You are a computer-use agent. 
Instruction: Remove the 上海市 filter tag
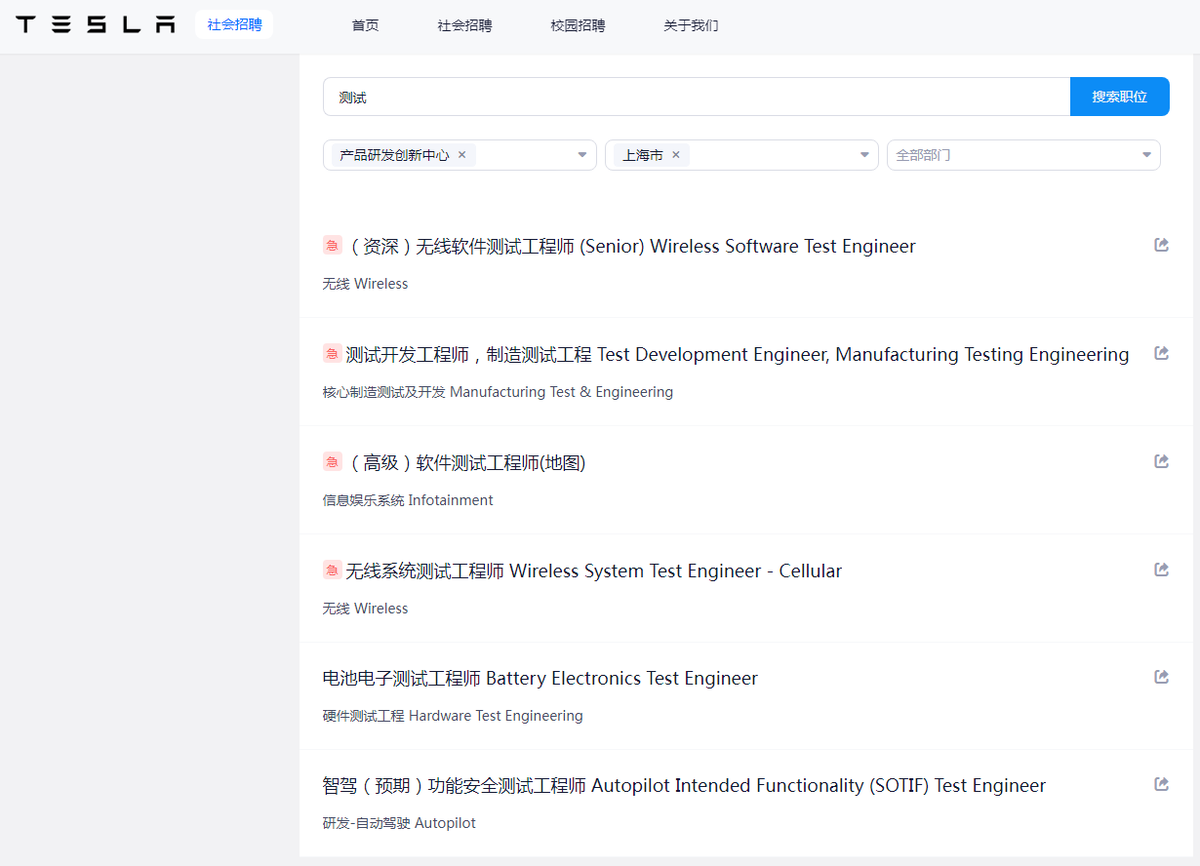676,156
